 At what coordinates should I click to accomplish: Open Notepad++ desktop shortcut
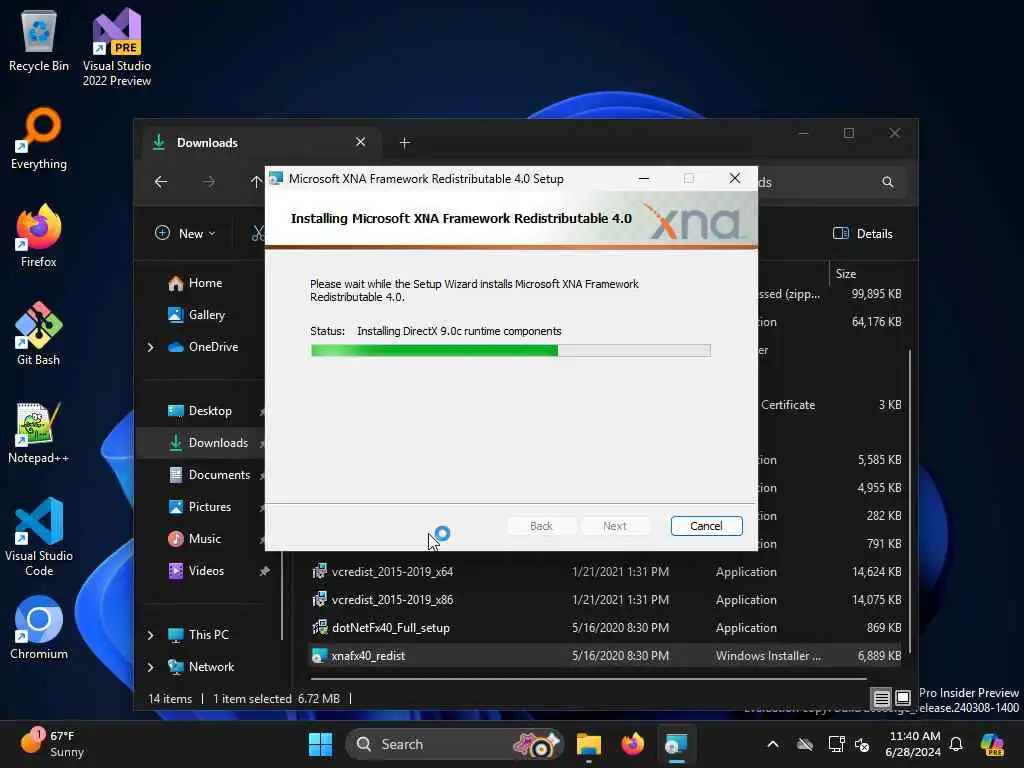click(x=39, y=432)
